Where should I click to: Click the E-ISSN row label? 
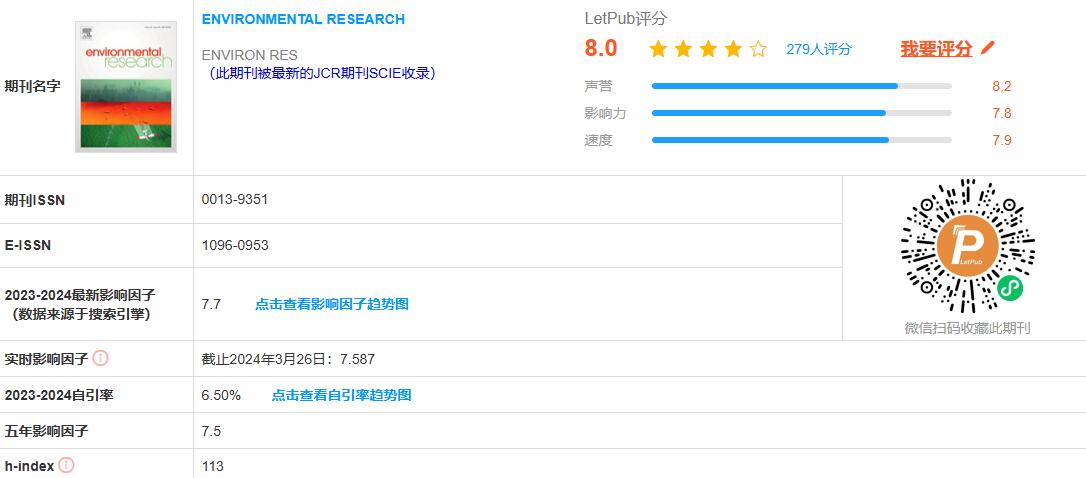coord(28,245)
